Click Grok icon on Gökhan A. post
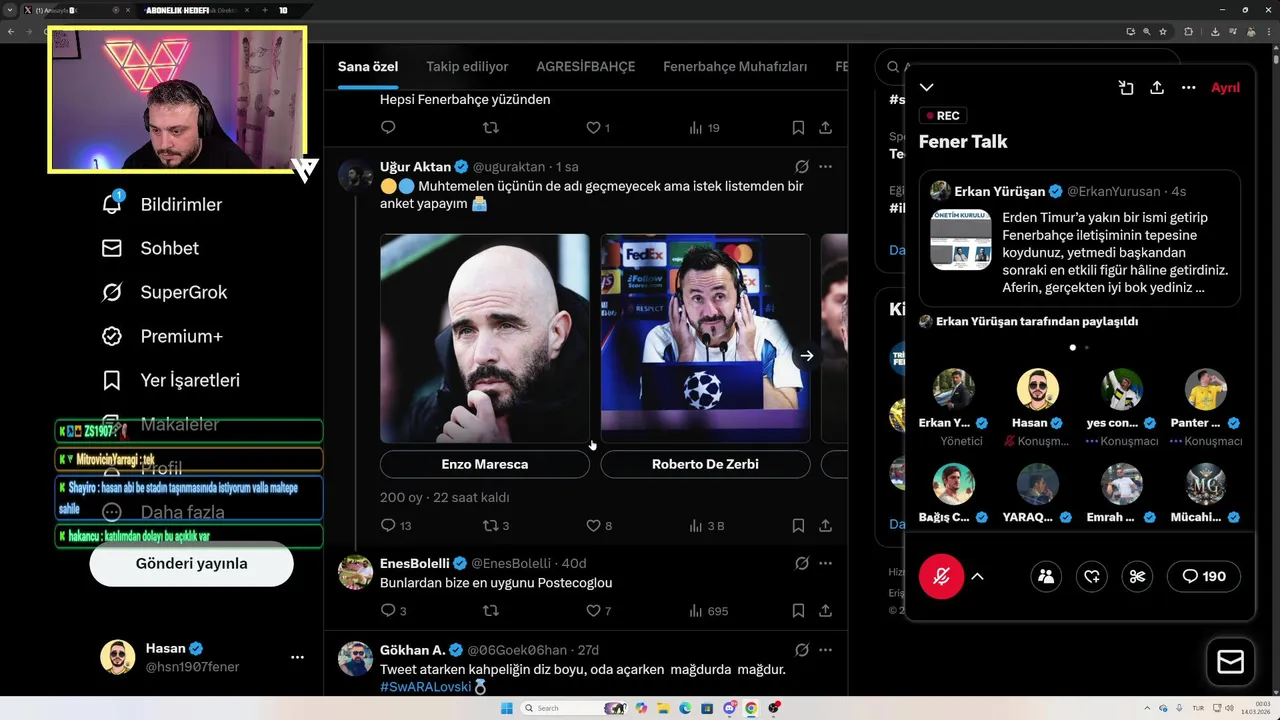The image size is (1280, 720). pyautogui.click(x=802, y=649)
